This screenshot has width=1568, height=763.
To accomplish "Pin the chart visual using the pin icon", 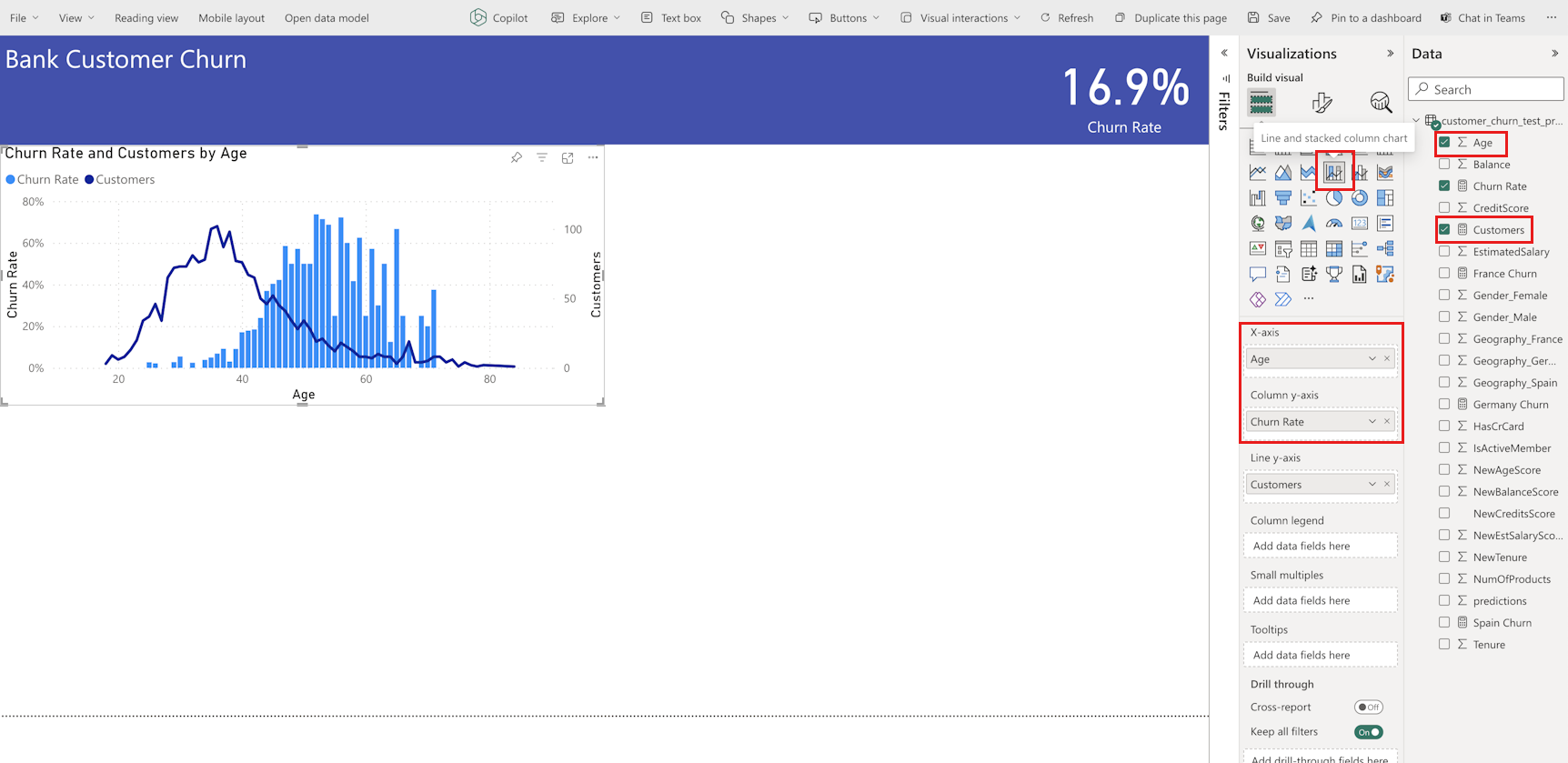I will 517,157.
